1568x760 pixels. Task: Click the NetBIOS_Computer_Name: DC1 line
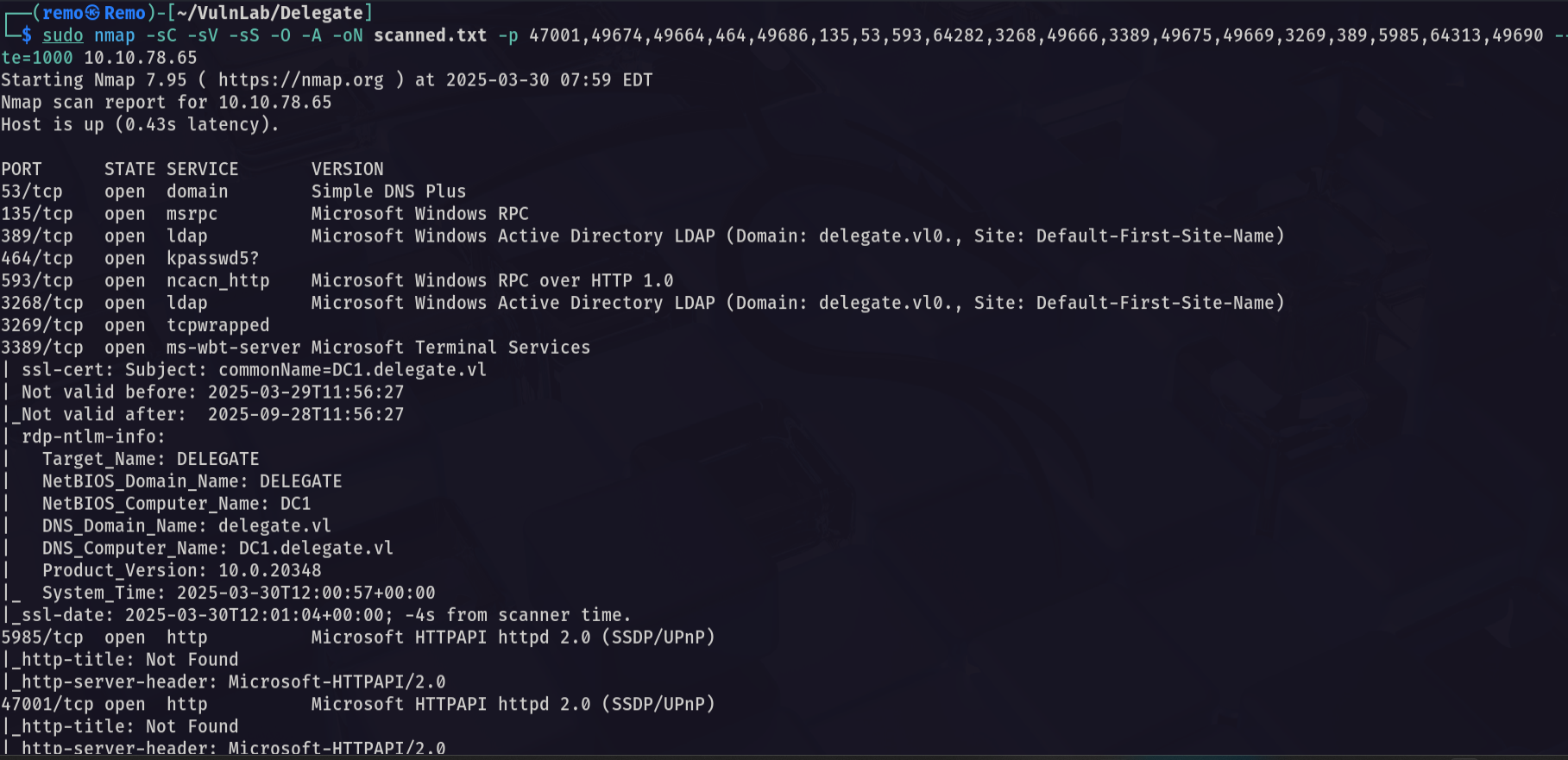177,504
